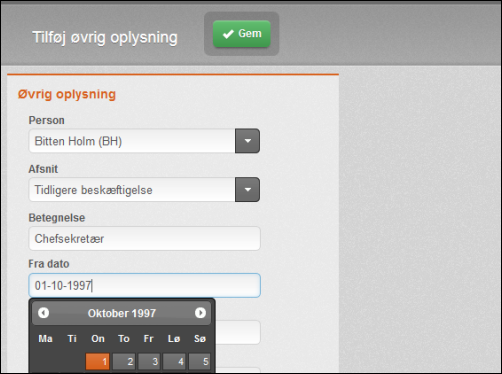Go to next month in the calendar
The height and width of the screenshot is (374, 502).
200,313
